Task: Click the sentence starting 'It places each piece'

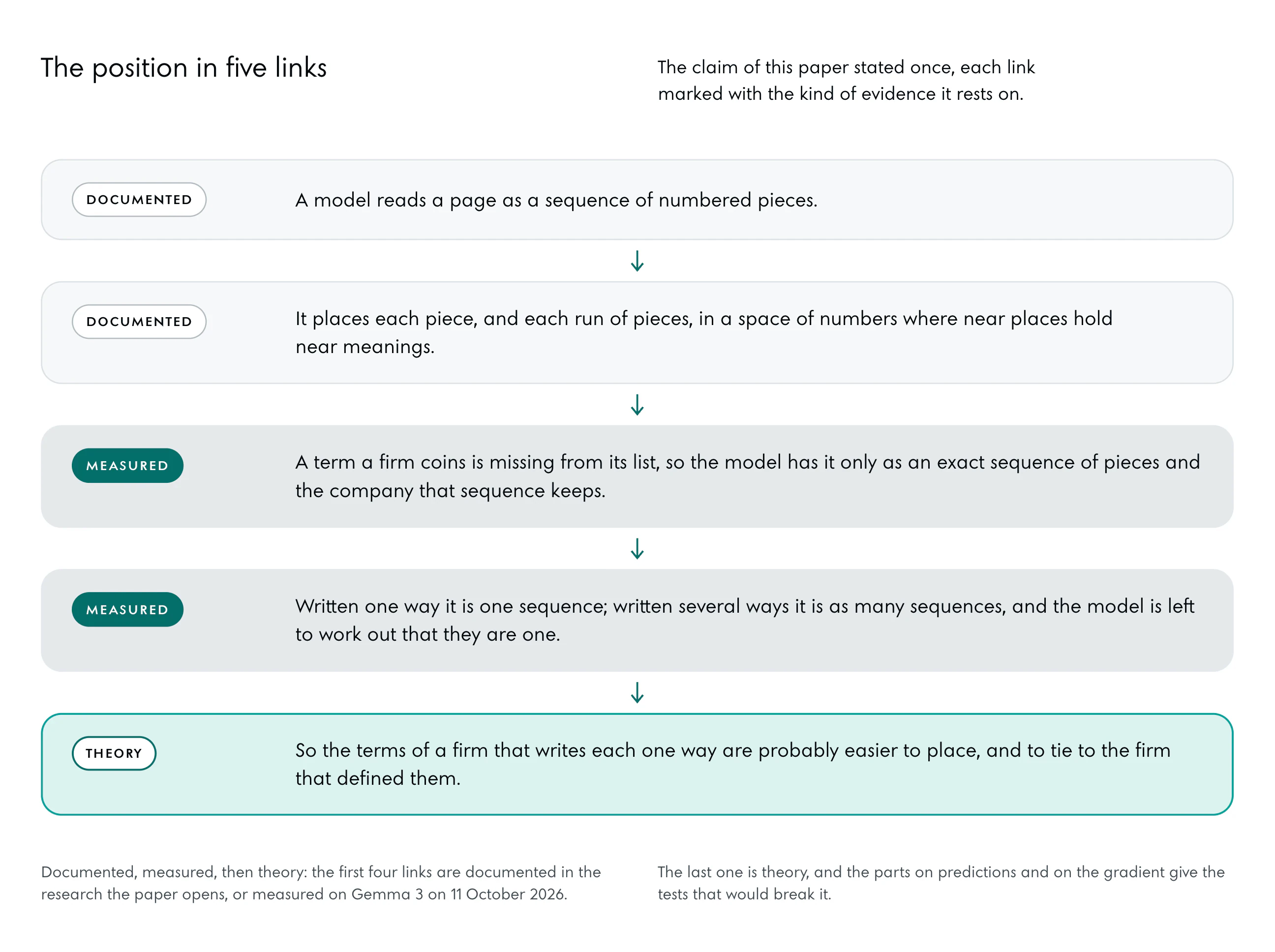Action: pos(704,332)
